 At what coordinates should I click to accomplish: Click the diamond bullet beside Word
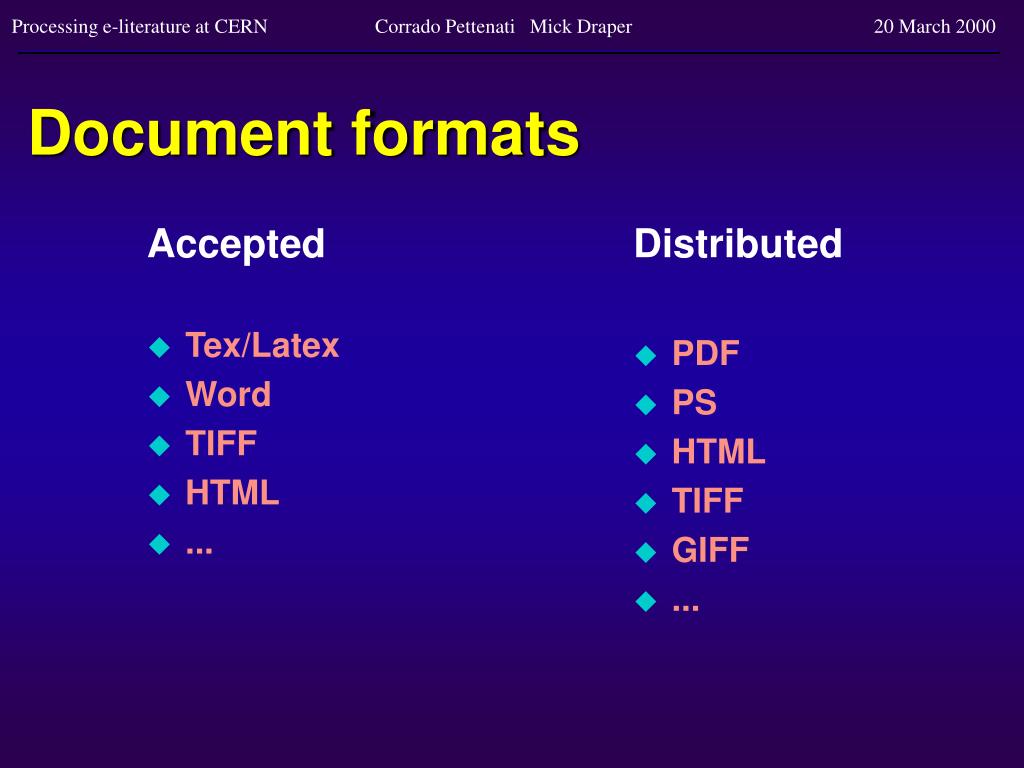(x=159, y=396)
